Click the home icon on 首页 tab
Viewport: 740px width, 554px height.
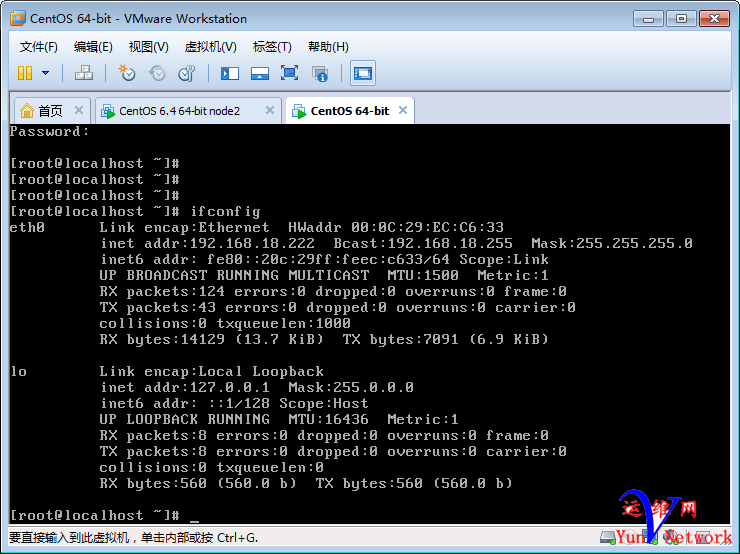(x=27, y=111)
